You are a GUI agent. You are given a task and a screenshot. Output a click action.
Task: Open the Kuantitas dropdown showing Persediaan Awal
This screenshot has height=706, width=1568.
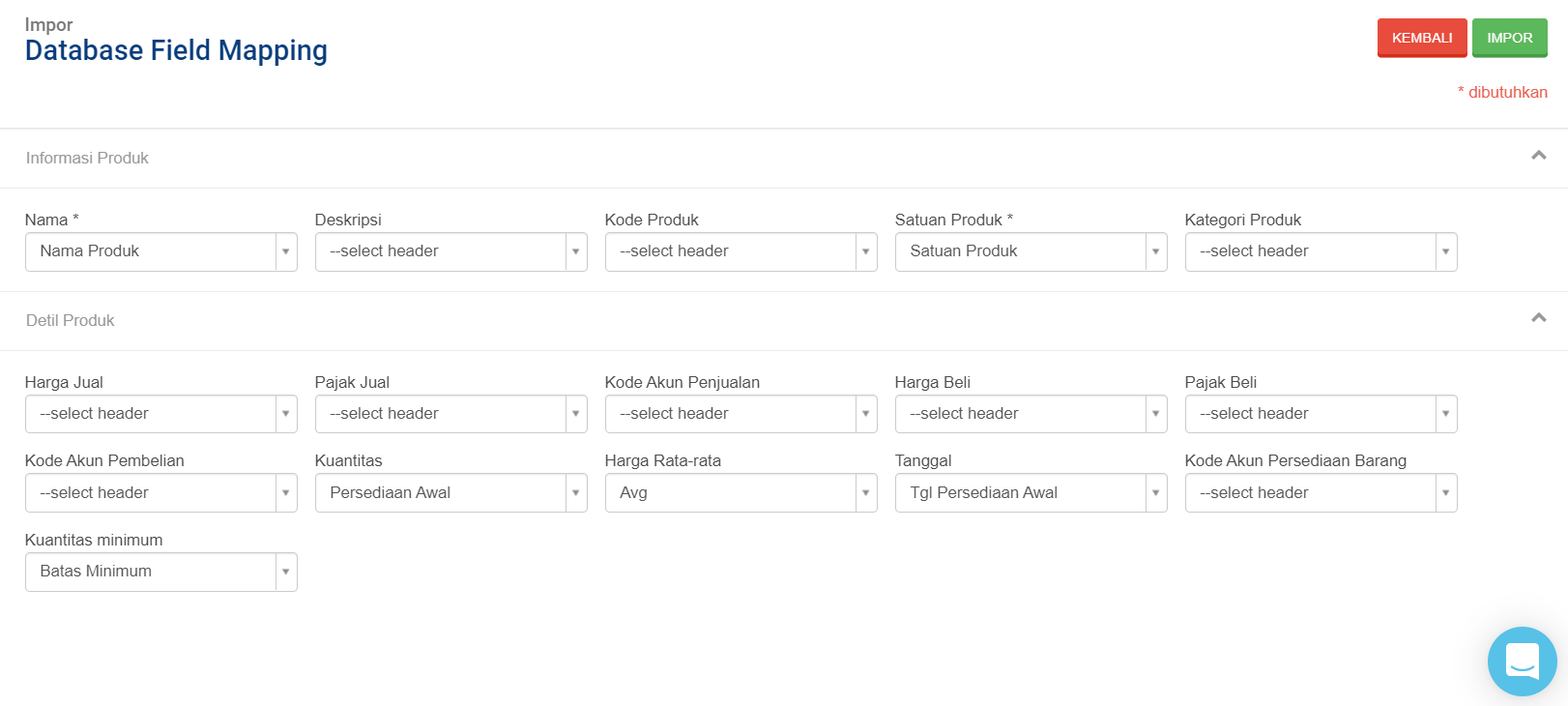pos(451,493)
